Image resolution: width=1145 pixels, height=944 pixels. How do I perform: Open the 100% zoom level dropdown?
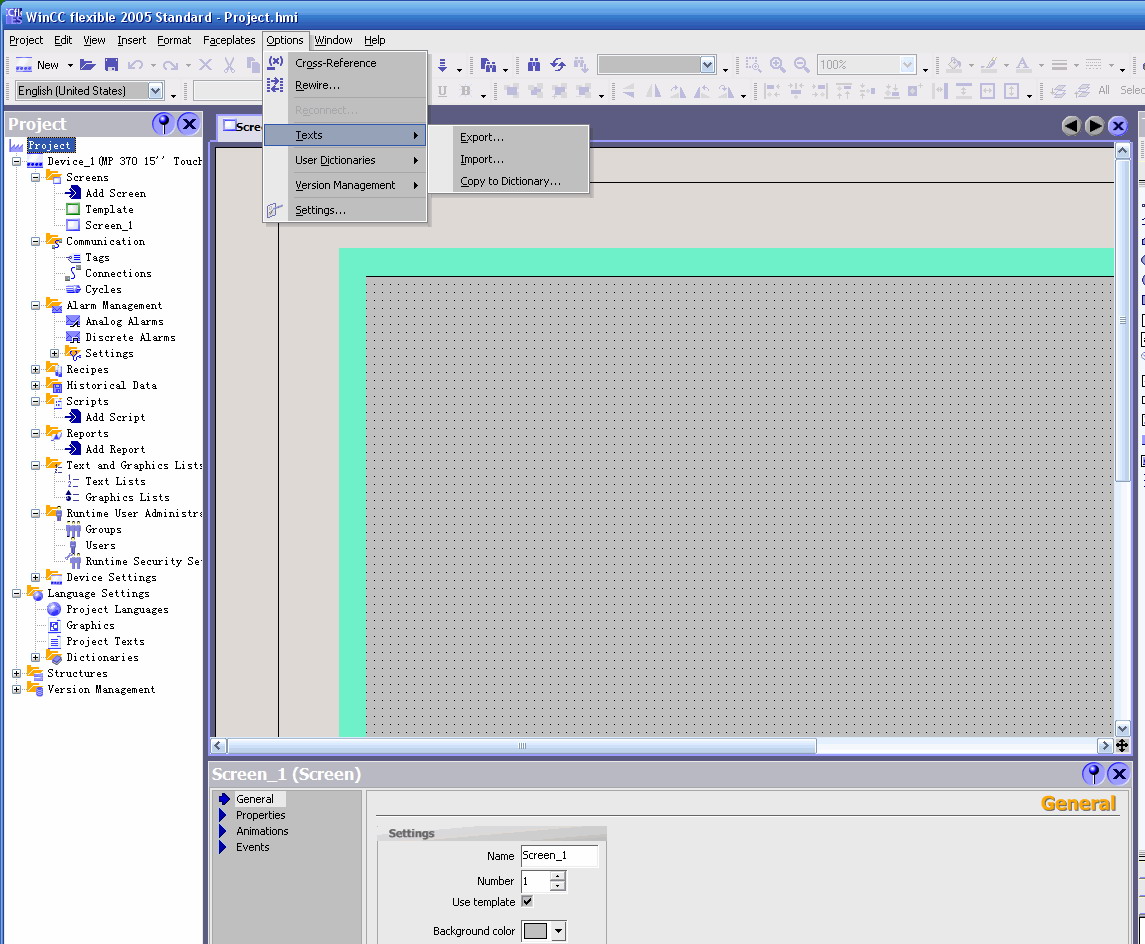[x=907, y=65]
